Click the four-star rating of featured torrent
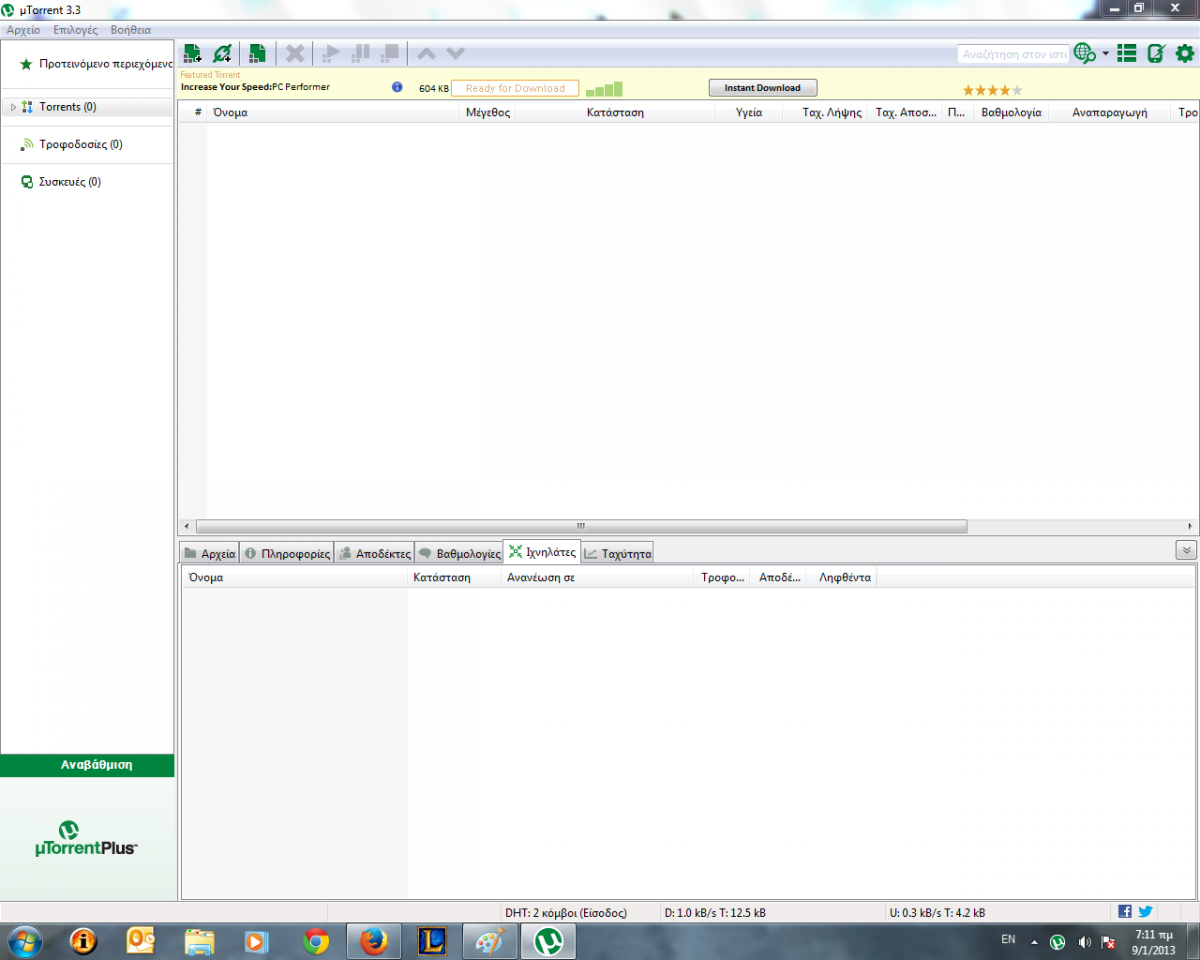The height and width of the screenshot is (960, 1200). (x=992, y=90)
